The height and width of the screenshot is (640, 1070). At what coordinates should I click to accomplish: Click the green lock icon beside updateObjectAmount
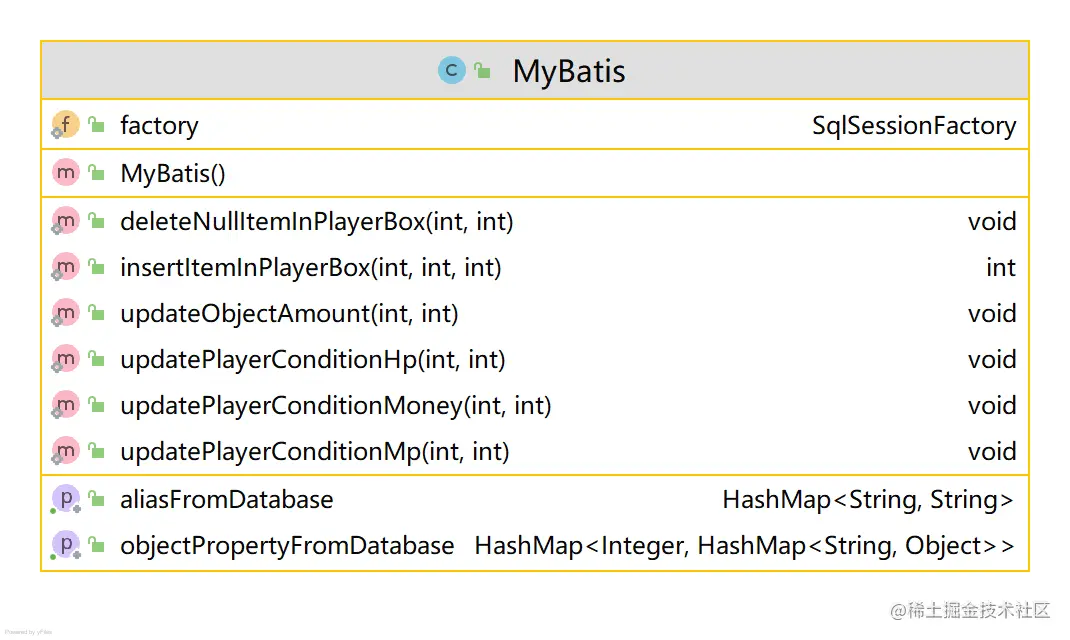(x=96, y=313)
